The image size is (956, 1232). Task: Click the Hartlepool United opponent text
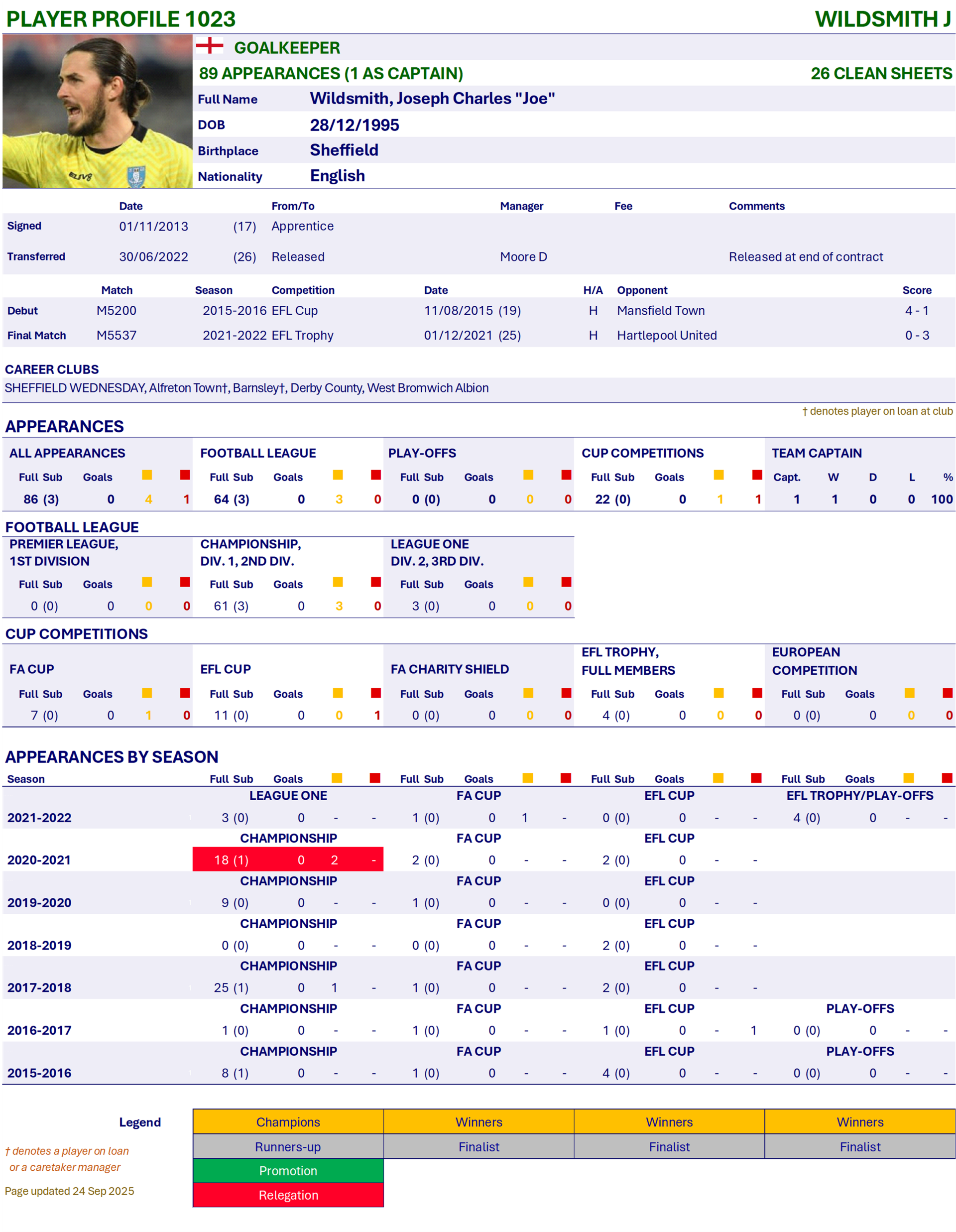coord(667,336)
